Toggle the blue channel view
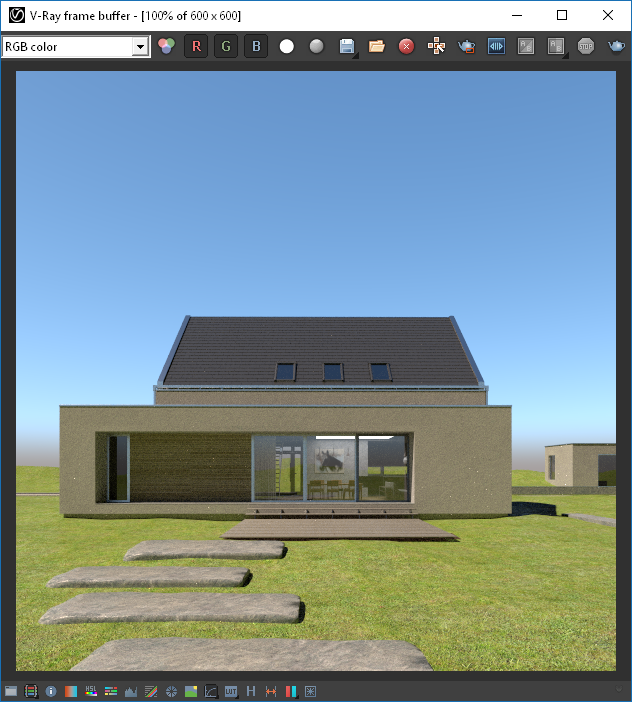 point(256,46)
